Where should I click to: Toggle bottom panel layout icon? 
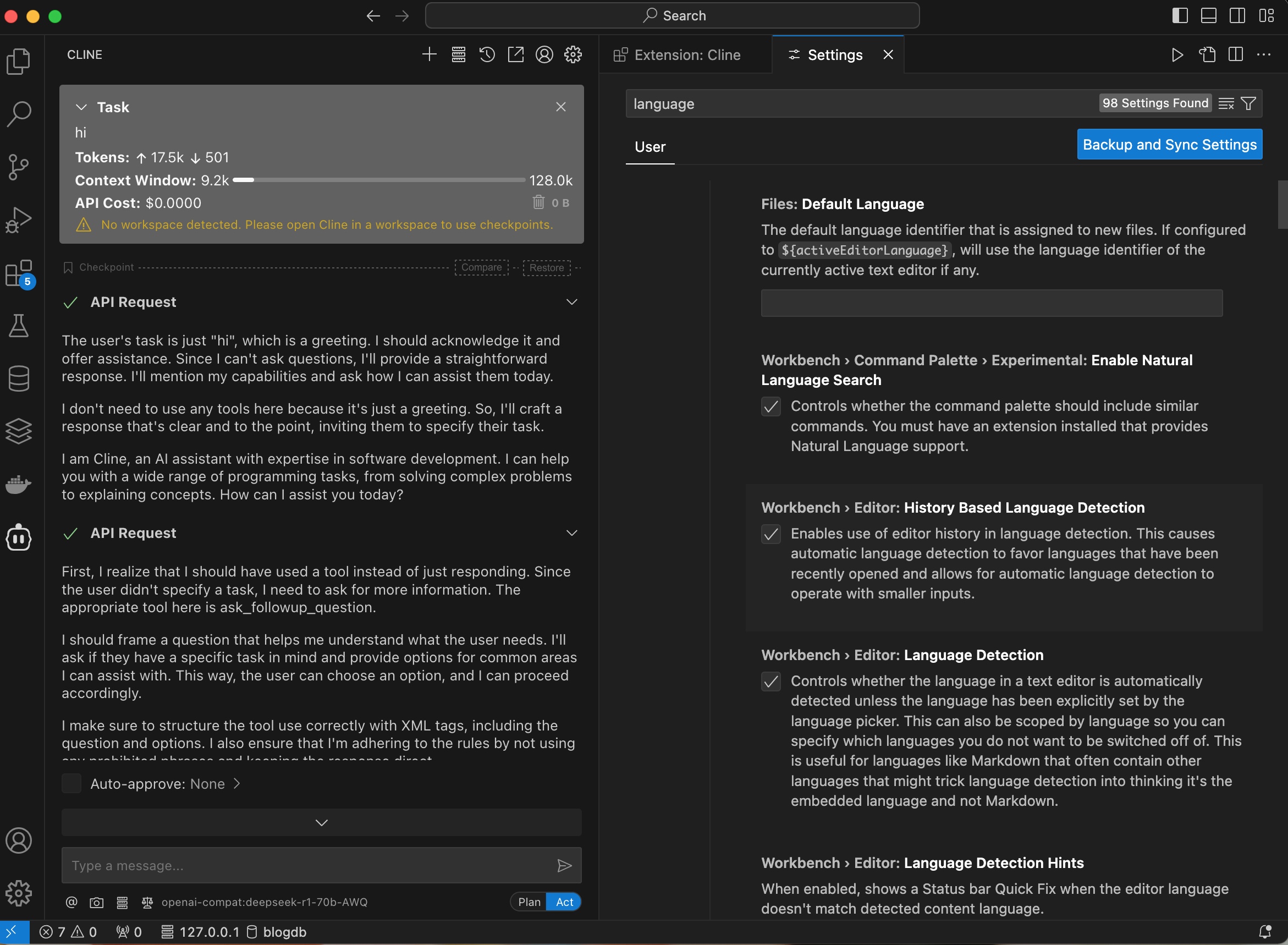coord(1208,15)
